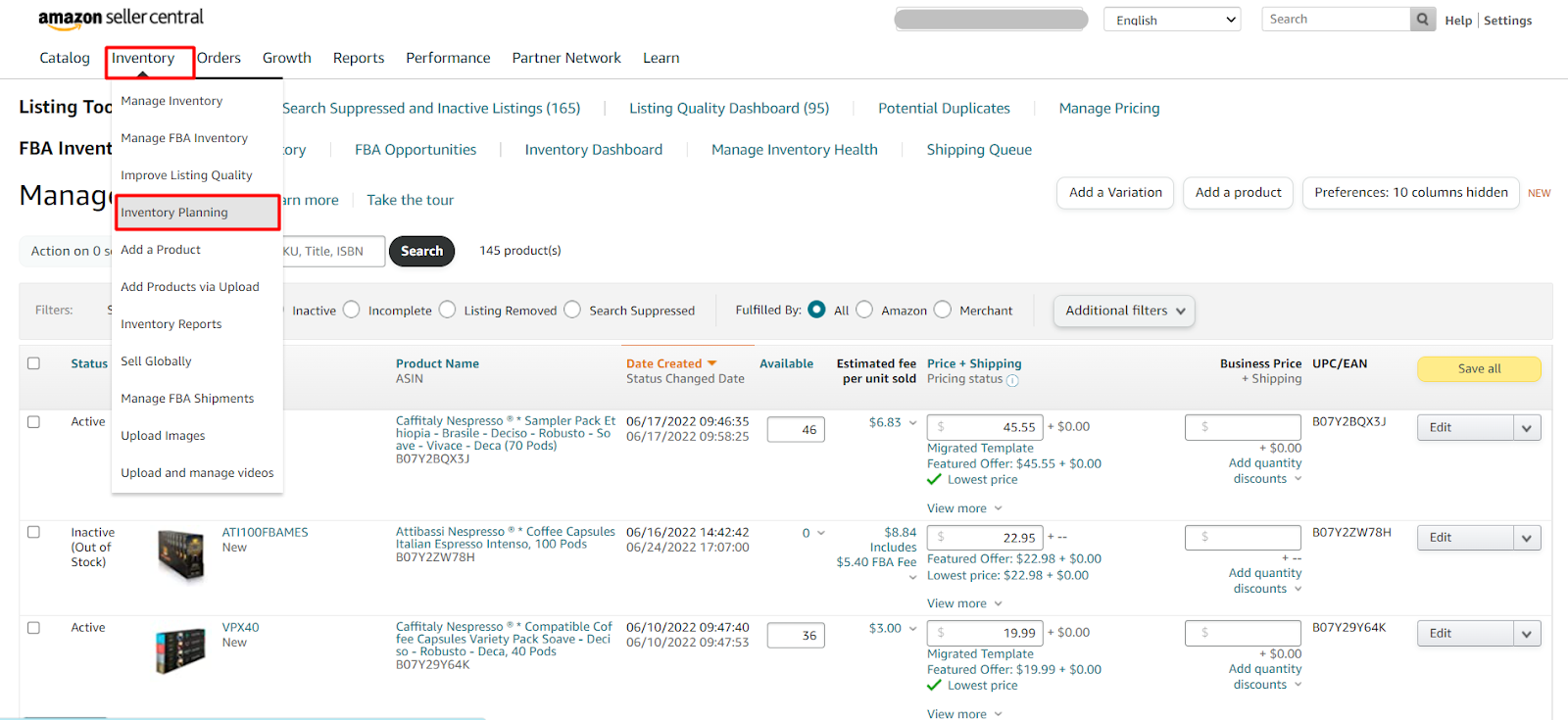Select Fulfilled By Amazon radio button
Viewport: 1568px width, 720px height.
tap(864, 310)
